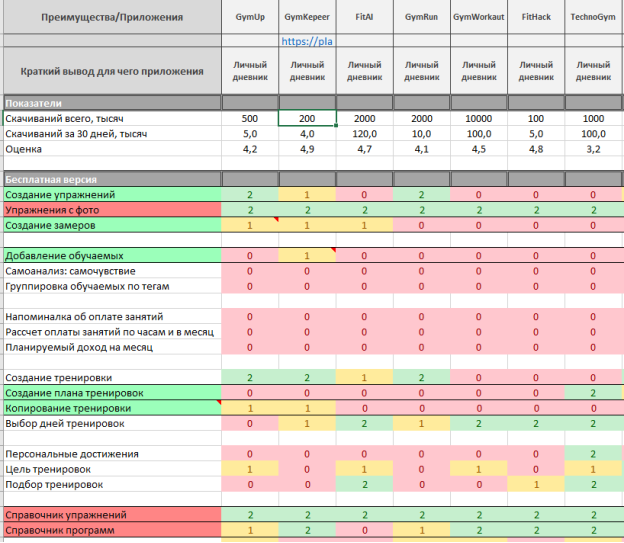This screenshot has width=624, height=543.
Task: Click the Оценка row label
Action: coord(23,149)
